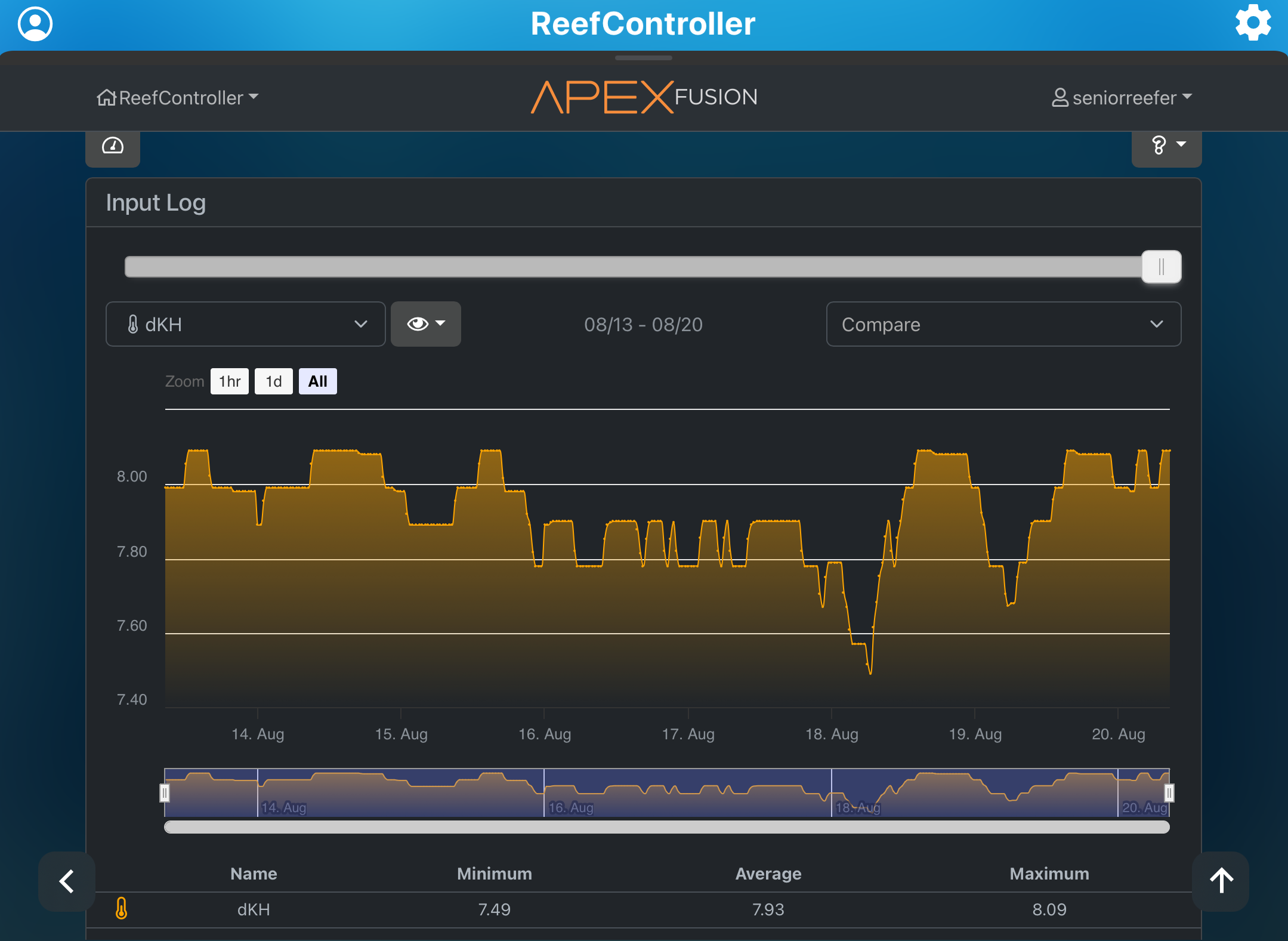Screen dimensions: 1288x941
Task: Set zoom to 1d
Action: click(x=273, y=381)
